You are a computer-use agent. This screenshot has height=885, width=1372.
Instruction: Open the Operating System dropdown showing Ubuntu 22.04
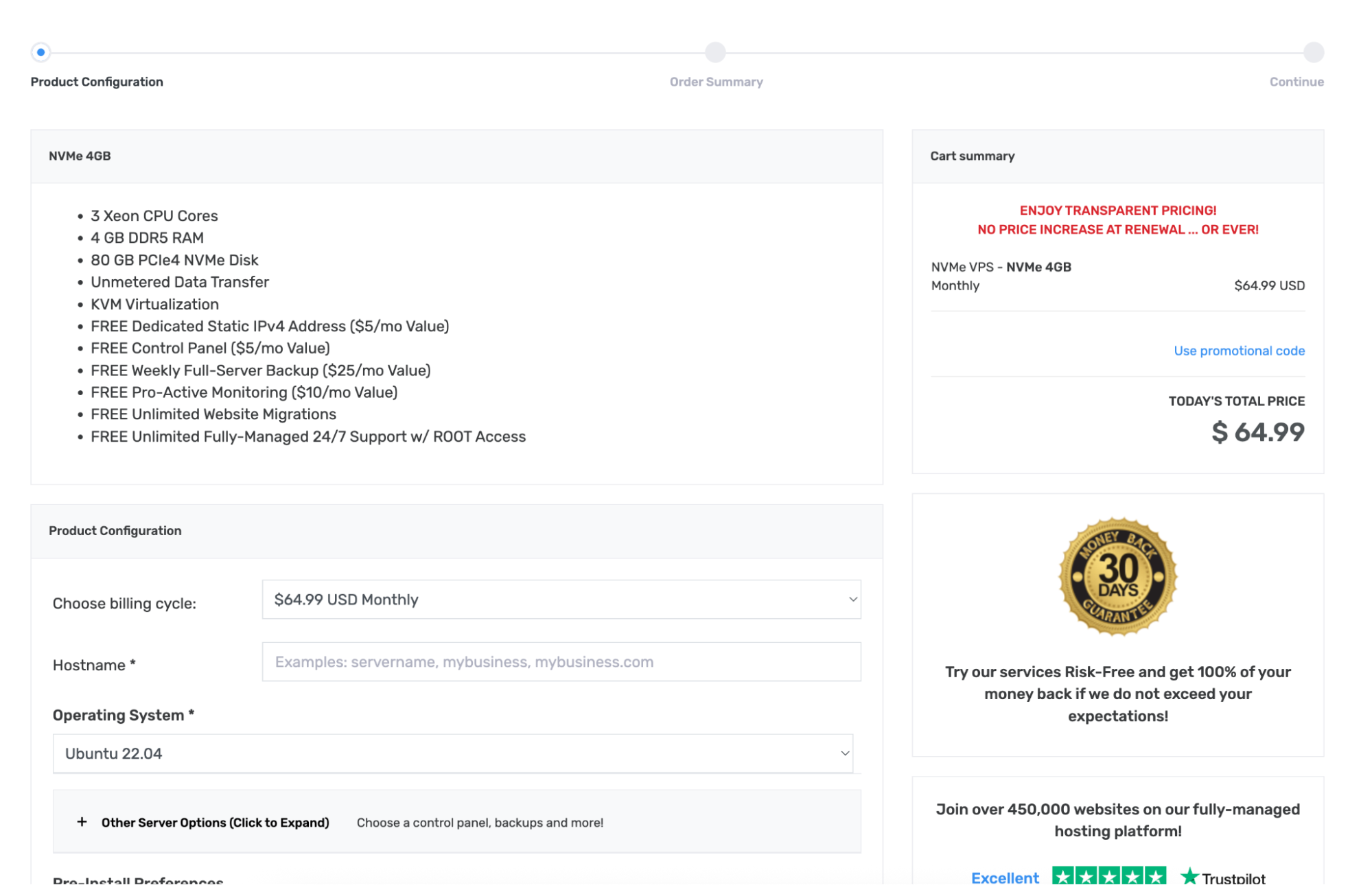[453, 753]
